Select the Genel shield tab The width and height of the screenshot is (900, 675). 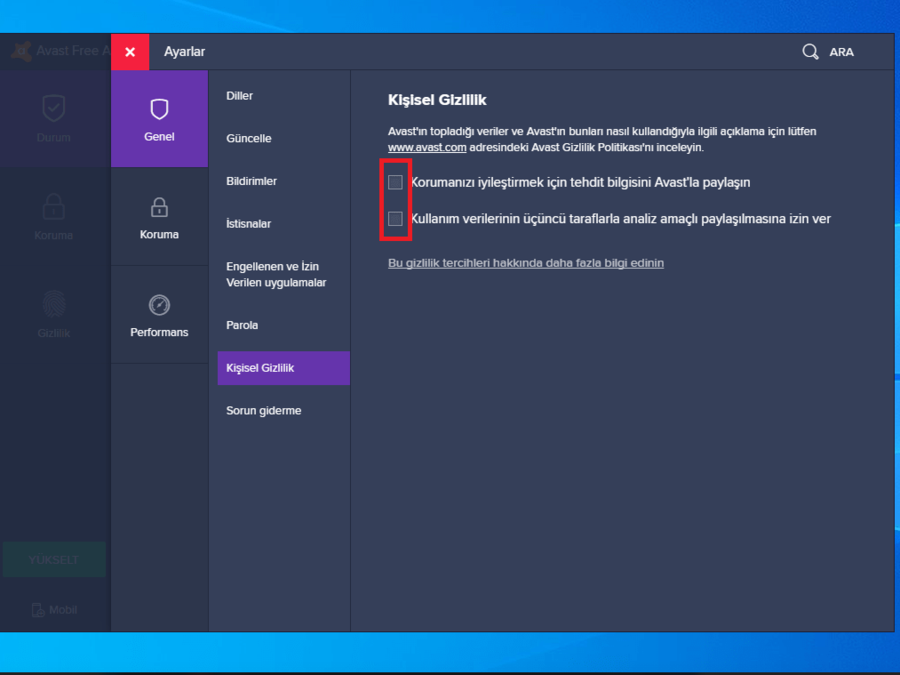[x=160, y=119]
